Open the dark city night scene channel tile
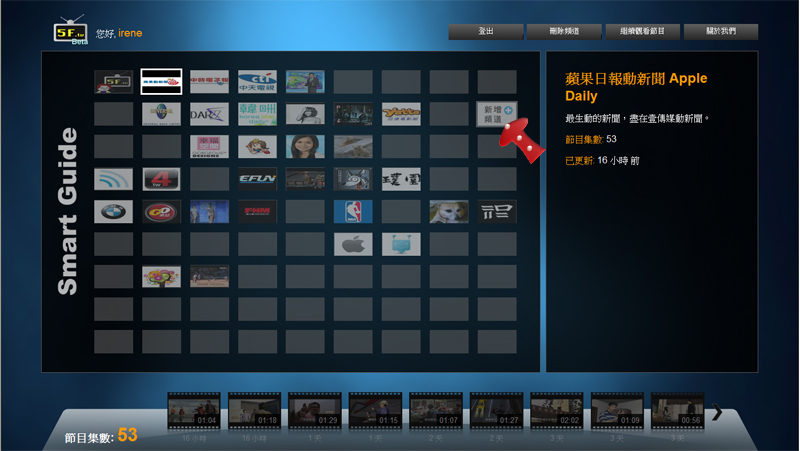Image resolution: width=800 pixels, height=451 pixels. [x=353, y=114]
